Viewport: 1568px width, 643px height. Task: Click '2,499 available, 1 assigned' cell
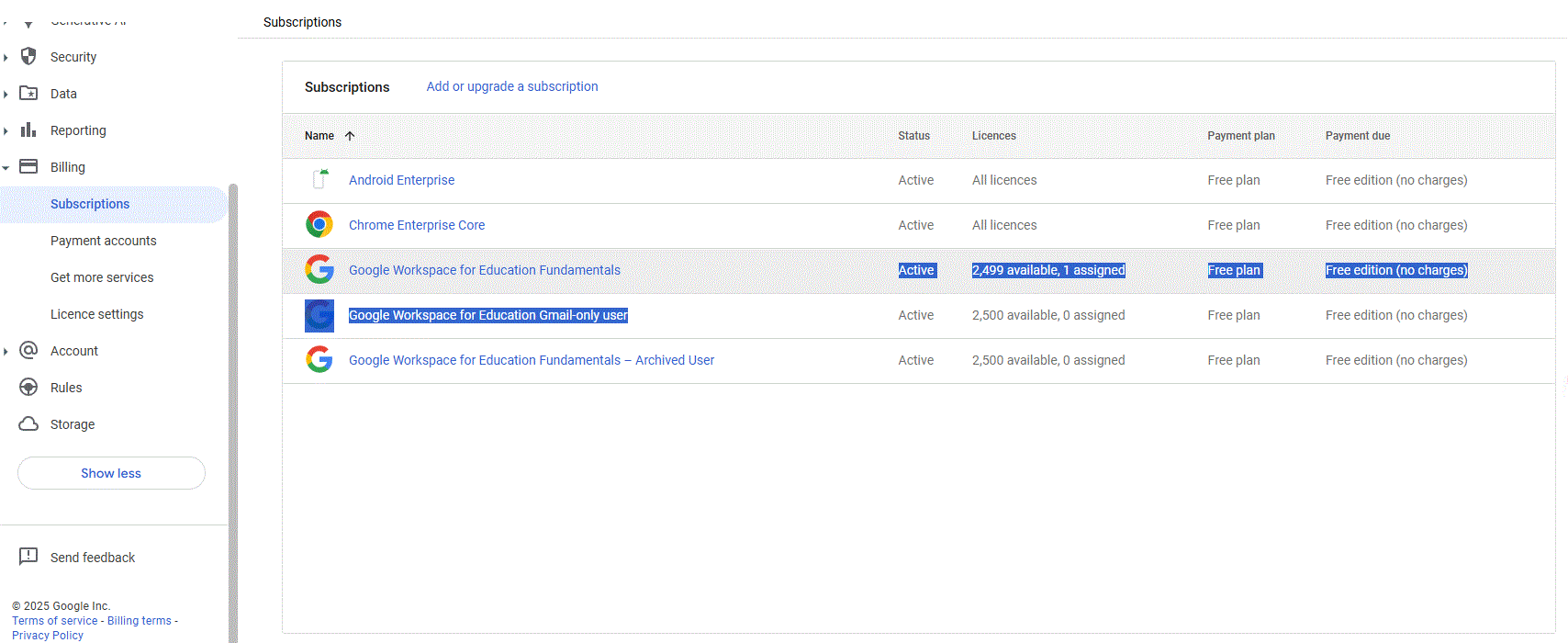coord(1048,270)
